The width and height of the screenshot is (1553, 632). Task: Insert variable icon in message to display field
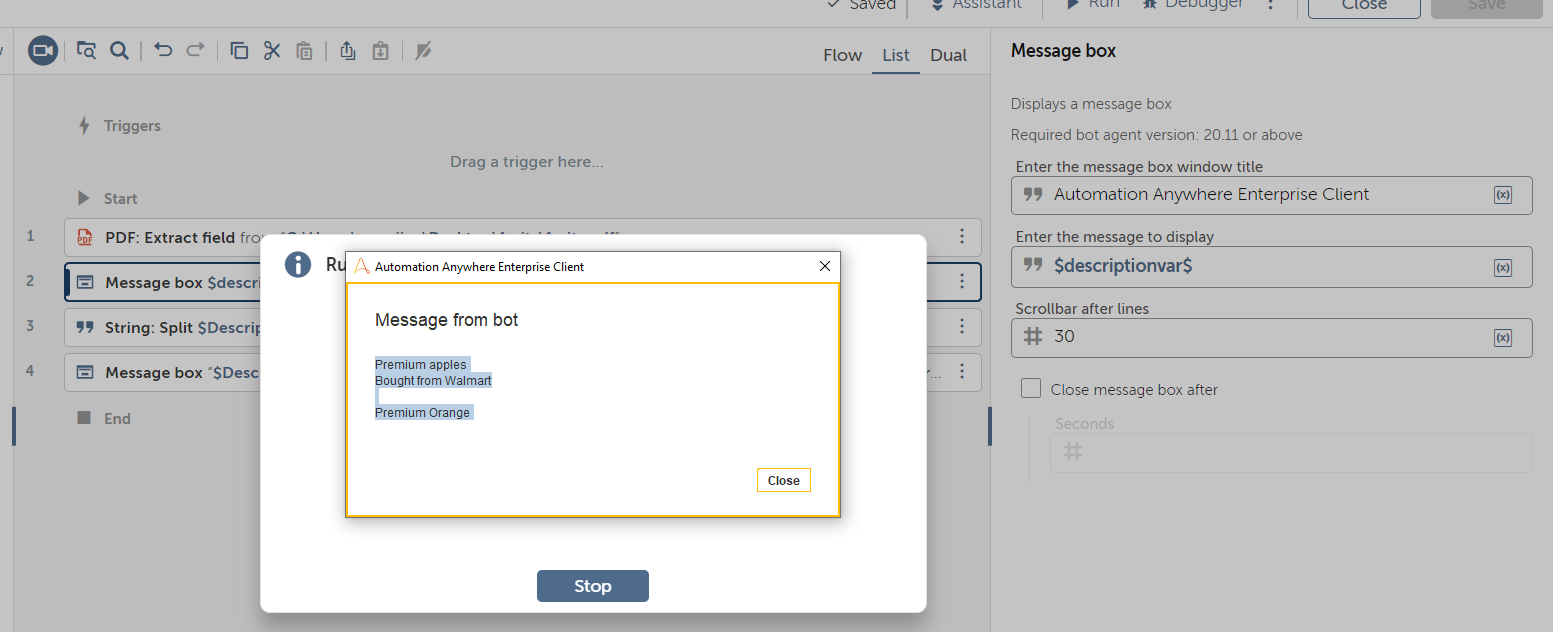click(1503, 267)
